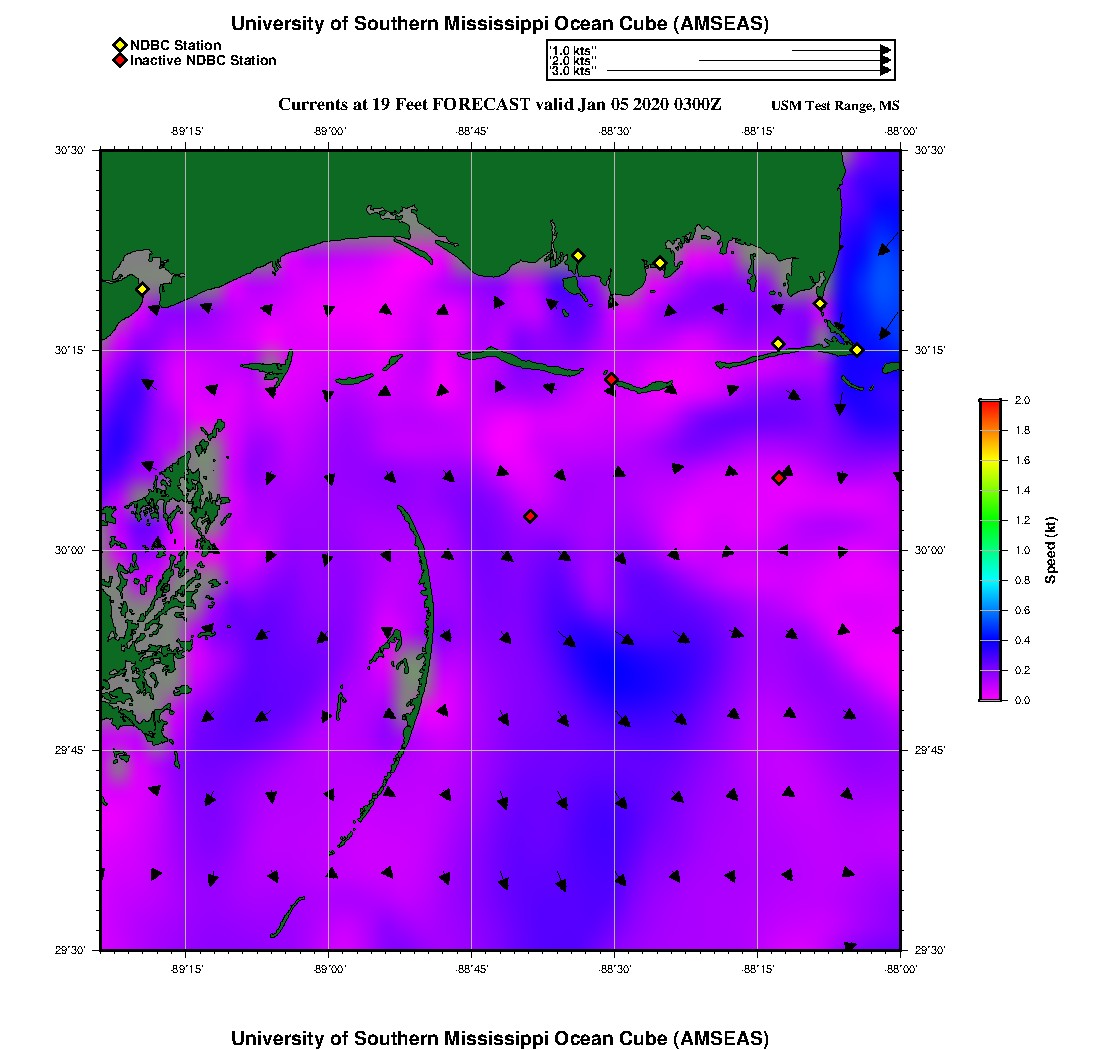
Task: Click the top "Ocean Cube (AMSEAS)" title
Action: point(500,24)
